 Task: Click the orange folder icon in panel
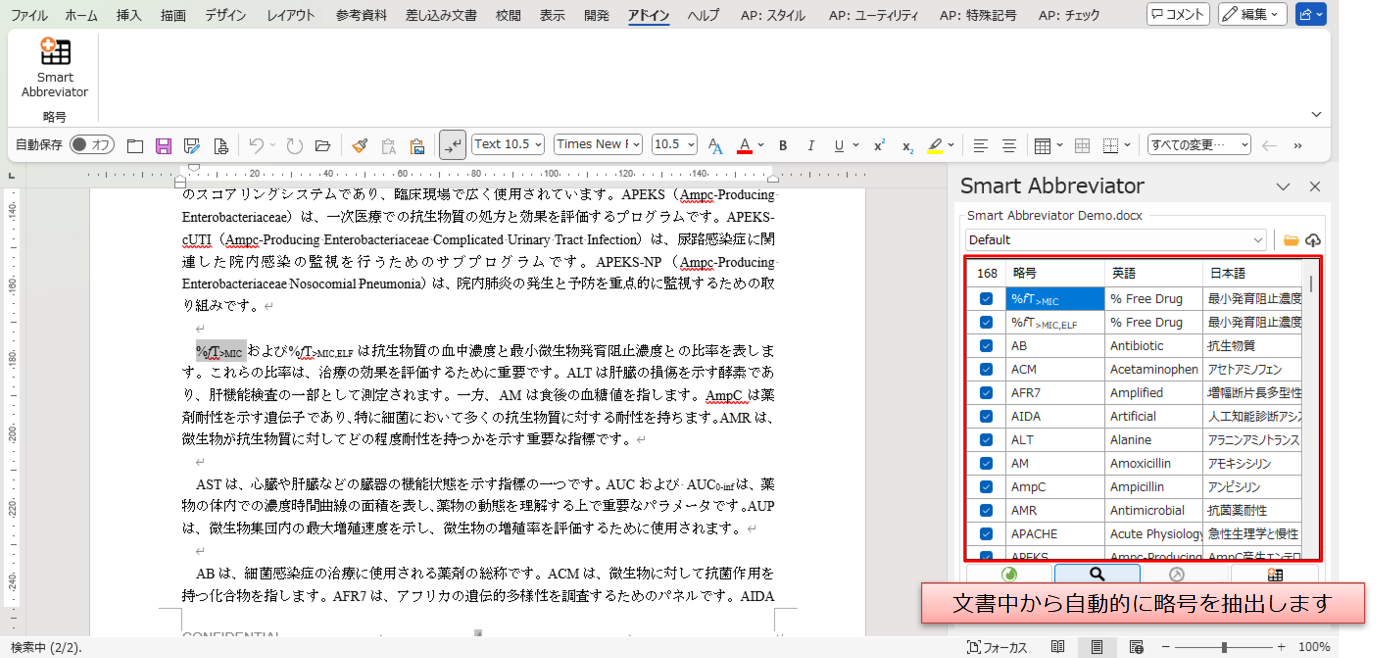pos(1291,240)
